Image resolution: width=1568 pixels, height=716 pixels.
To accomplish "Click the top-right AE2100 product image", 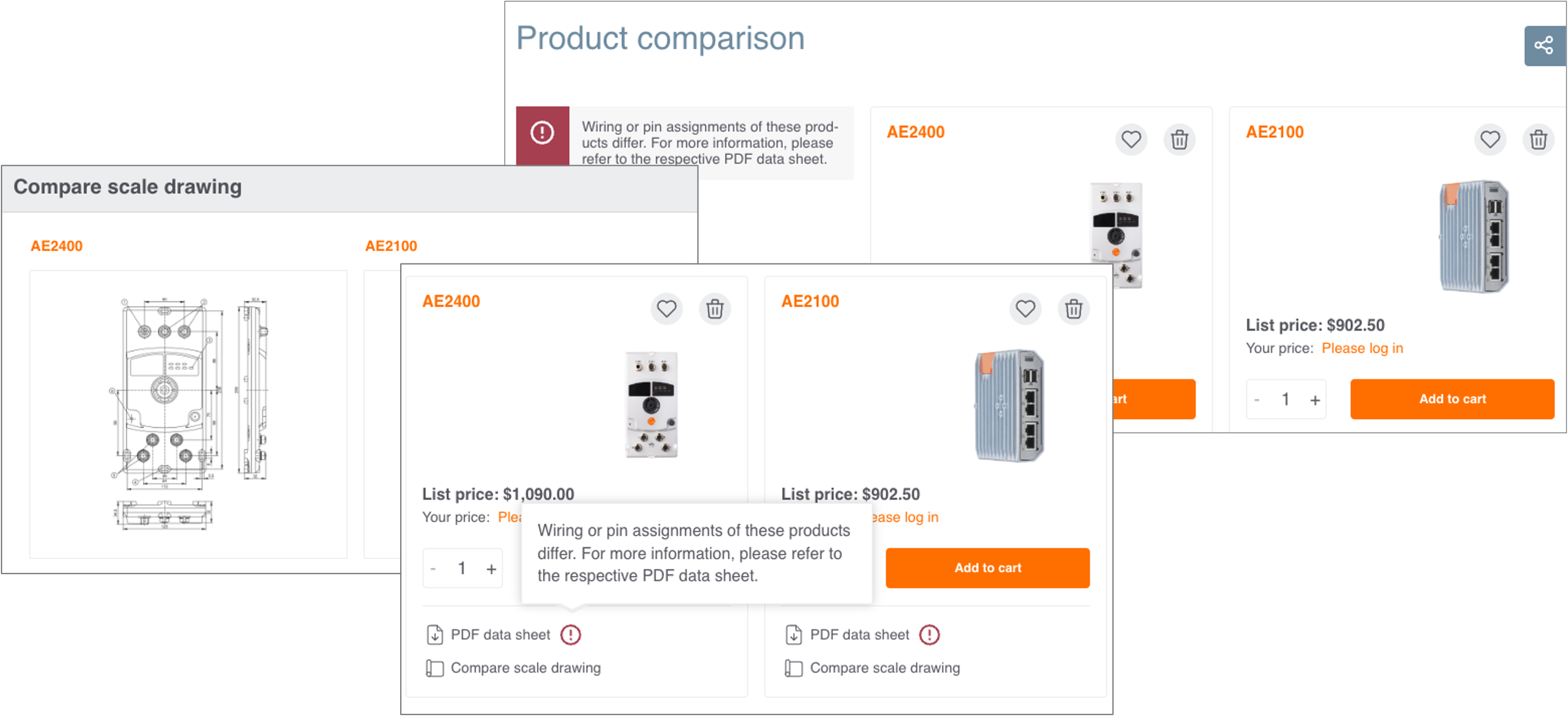I will click(x=1473, y=236).
